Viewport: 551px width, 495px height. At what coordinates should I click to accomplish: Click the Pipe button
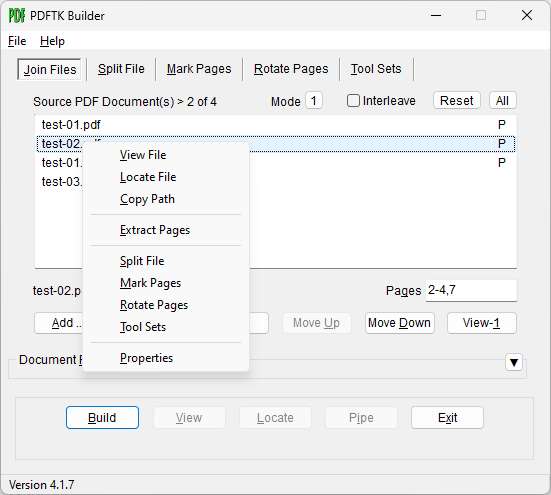pos(361,418)
